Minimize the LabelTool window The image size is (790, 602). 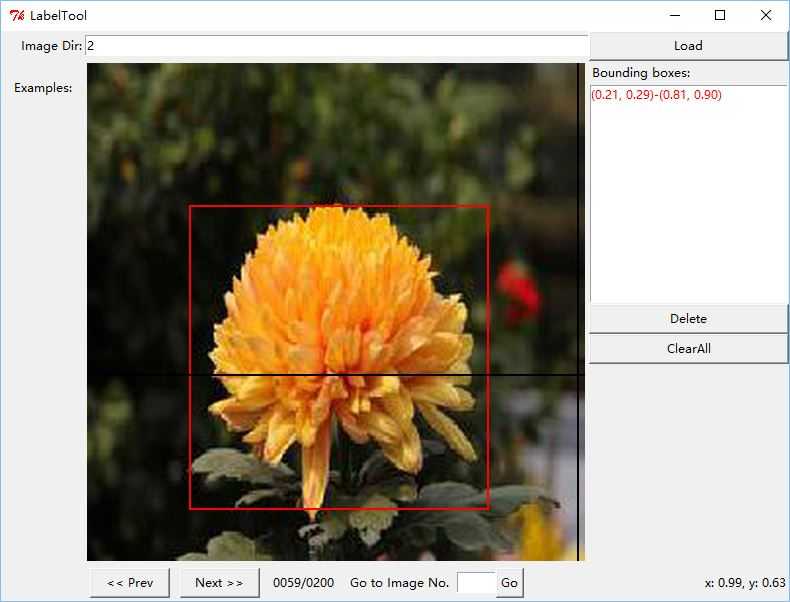(675, 16)
